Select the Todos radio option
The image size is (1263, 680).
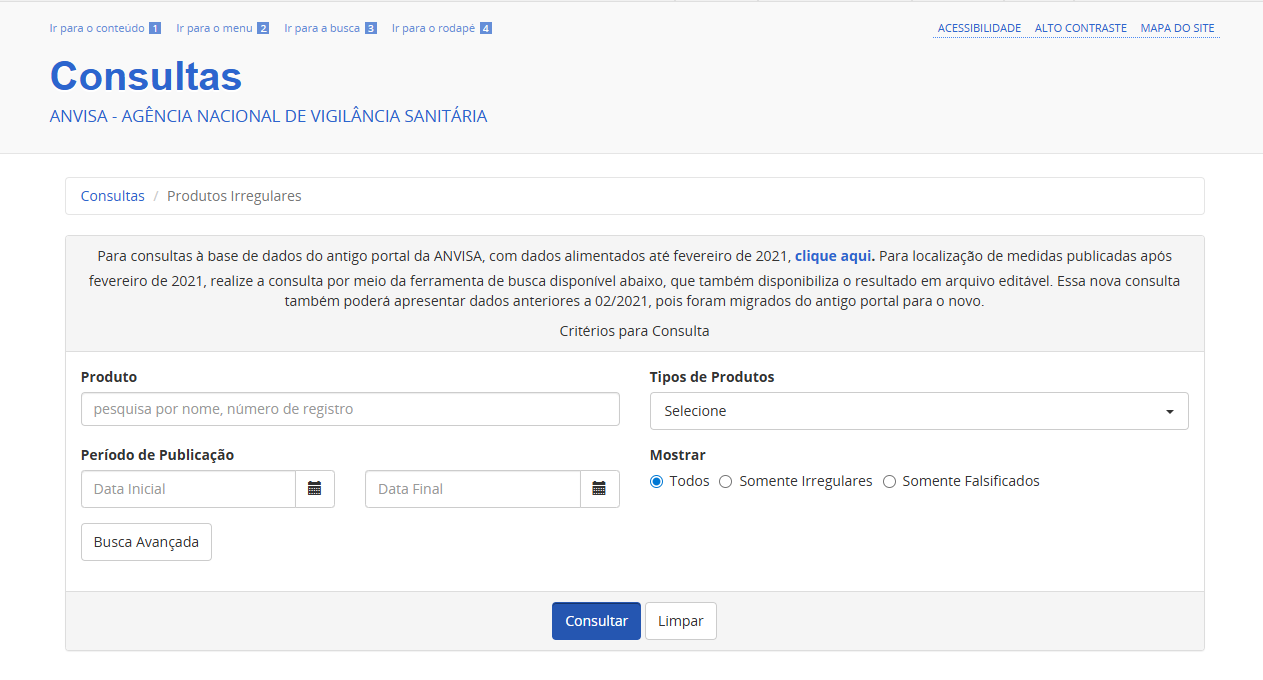click(x=656, y=481)
